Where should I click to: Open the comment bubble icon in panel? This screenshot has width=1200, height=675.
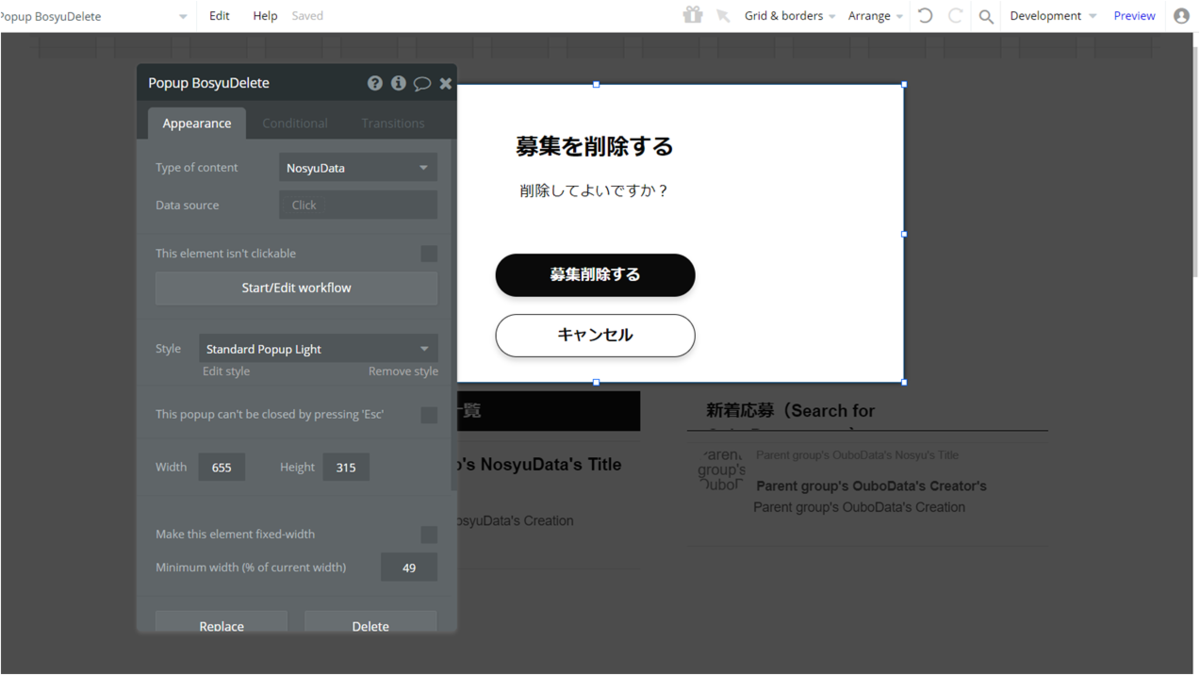coord(422,83)
